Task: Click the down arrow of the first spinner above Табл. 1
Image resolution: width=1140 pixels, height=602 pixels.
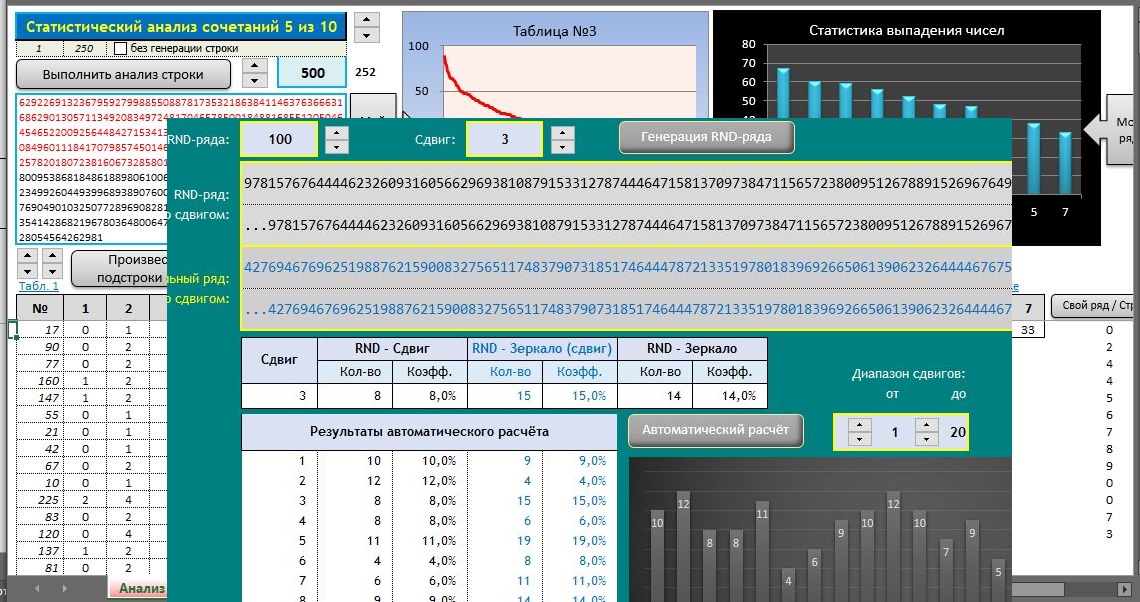Action: (28, 270)
